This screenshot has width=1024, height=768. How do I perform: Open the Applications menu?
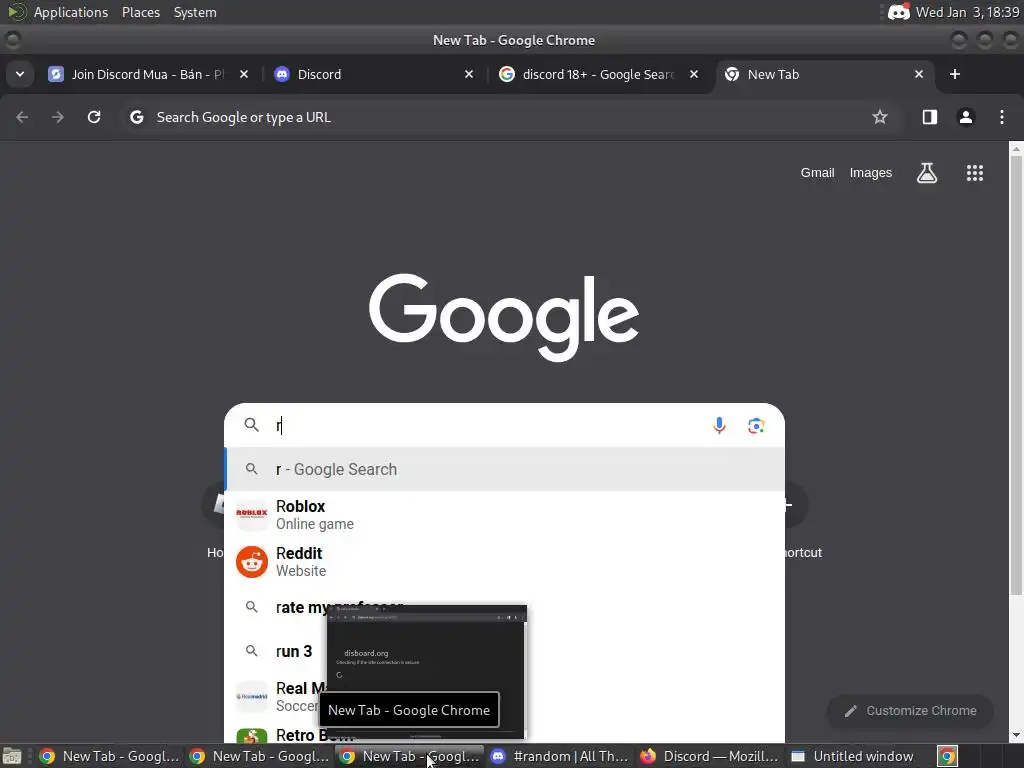pyautogui.click(x=71, y=12)
